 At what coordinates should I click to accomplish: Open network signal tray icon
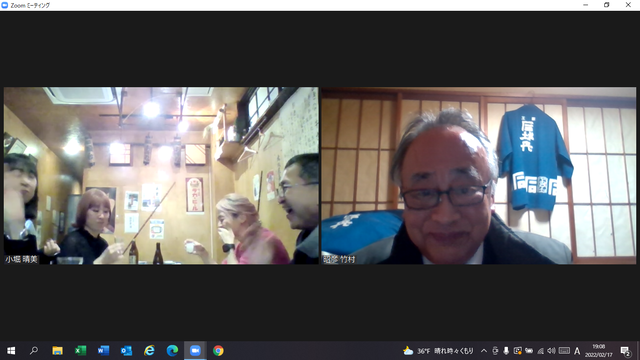(x=540, y=351)
